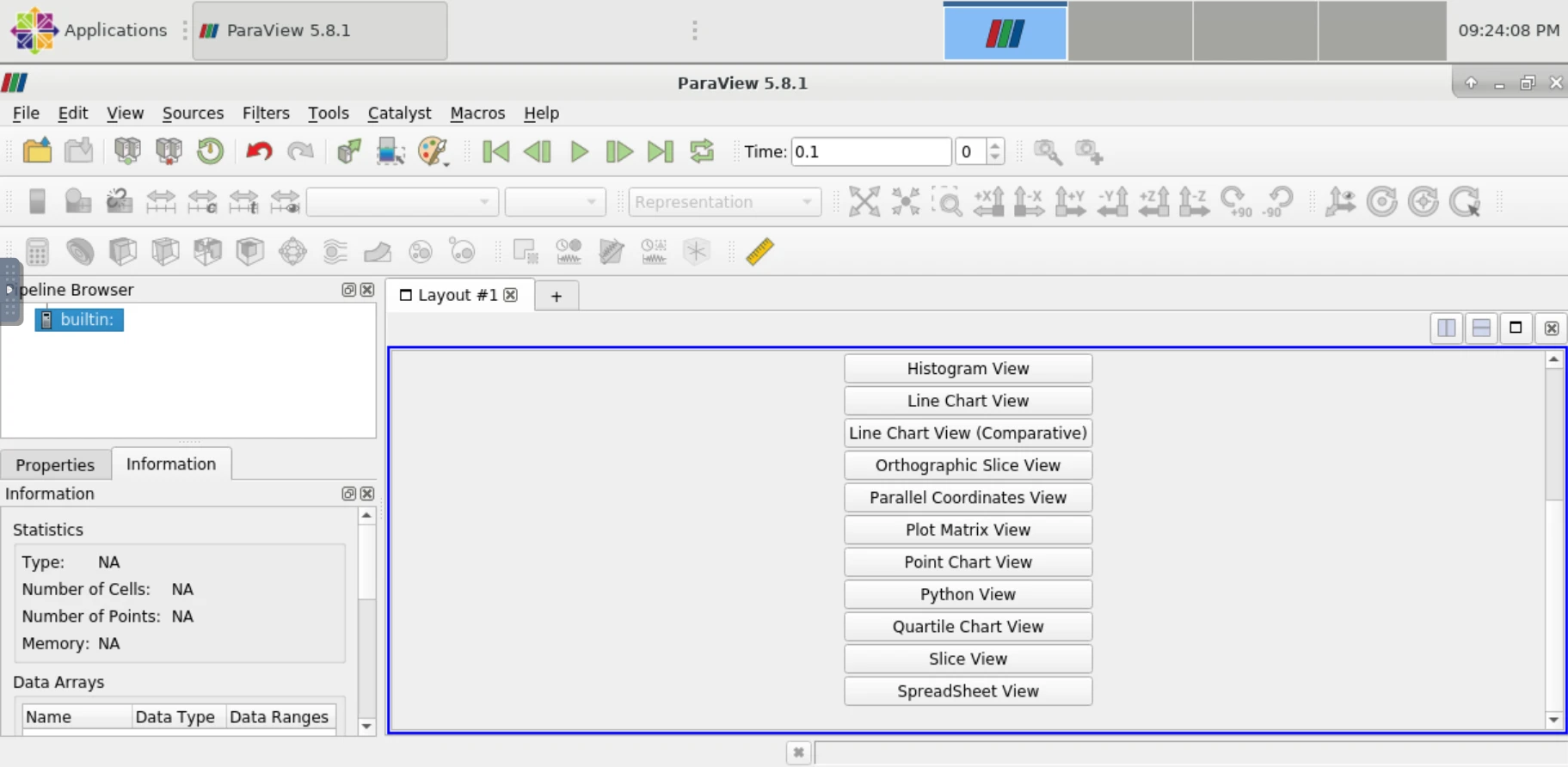The image size is (1568, 767).
Task: Undo the last action using red arrow
Action: coord(259,151)
